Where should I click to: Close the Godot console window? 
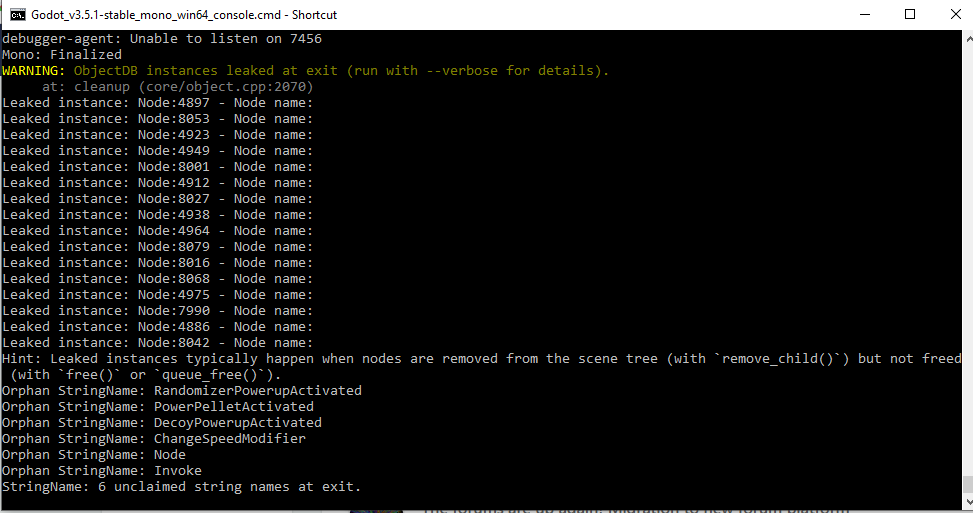point(956,14)
